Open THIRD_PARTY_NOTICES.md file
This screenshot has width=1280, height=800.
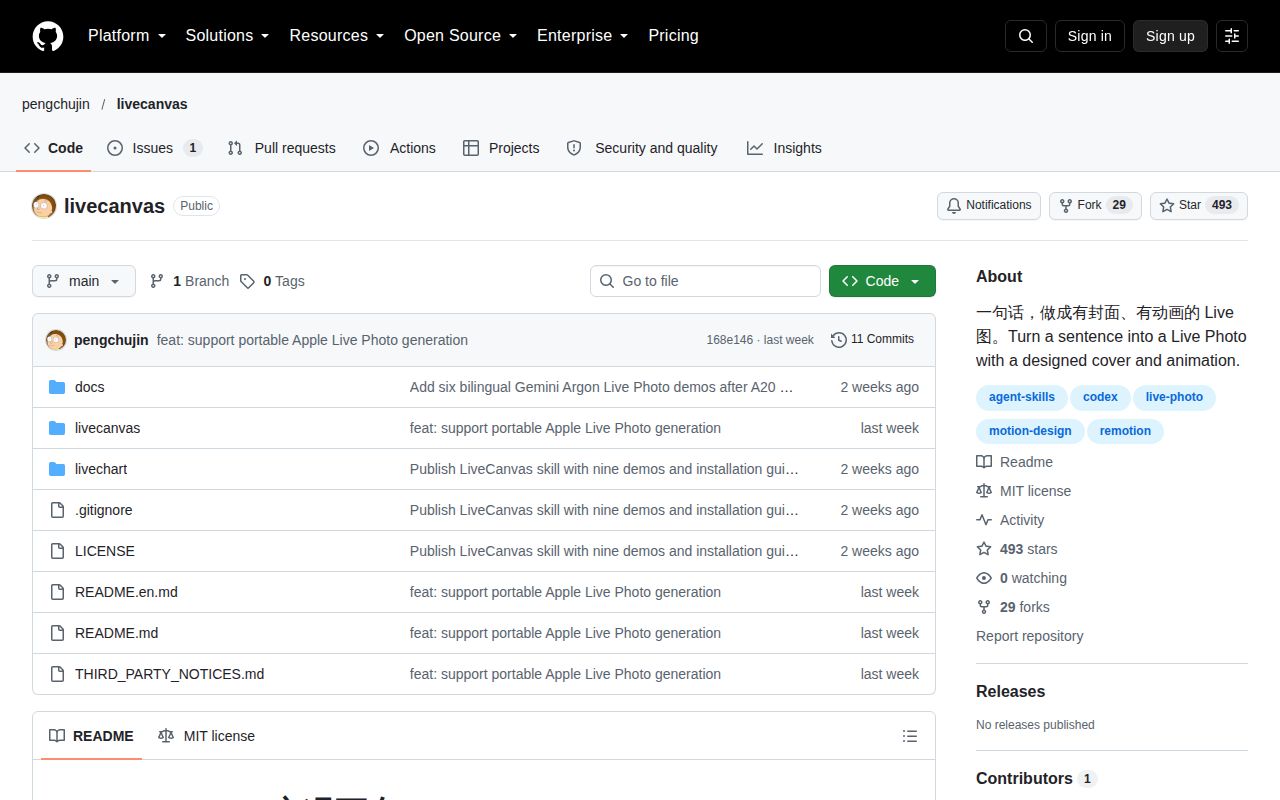tap(169, 674)
